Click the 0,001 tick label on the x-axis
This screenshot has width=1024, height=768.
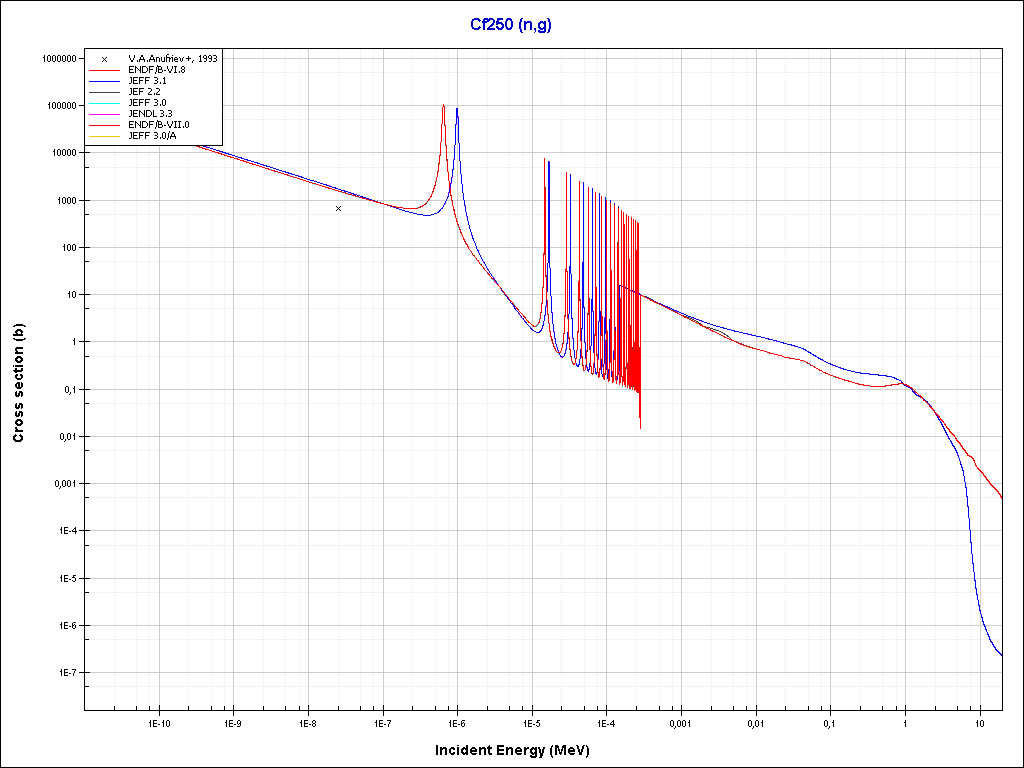pyautogui.click(x=680, y=722)
